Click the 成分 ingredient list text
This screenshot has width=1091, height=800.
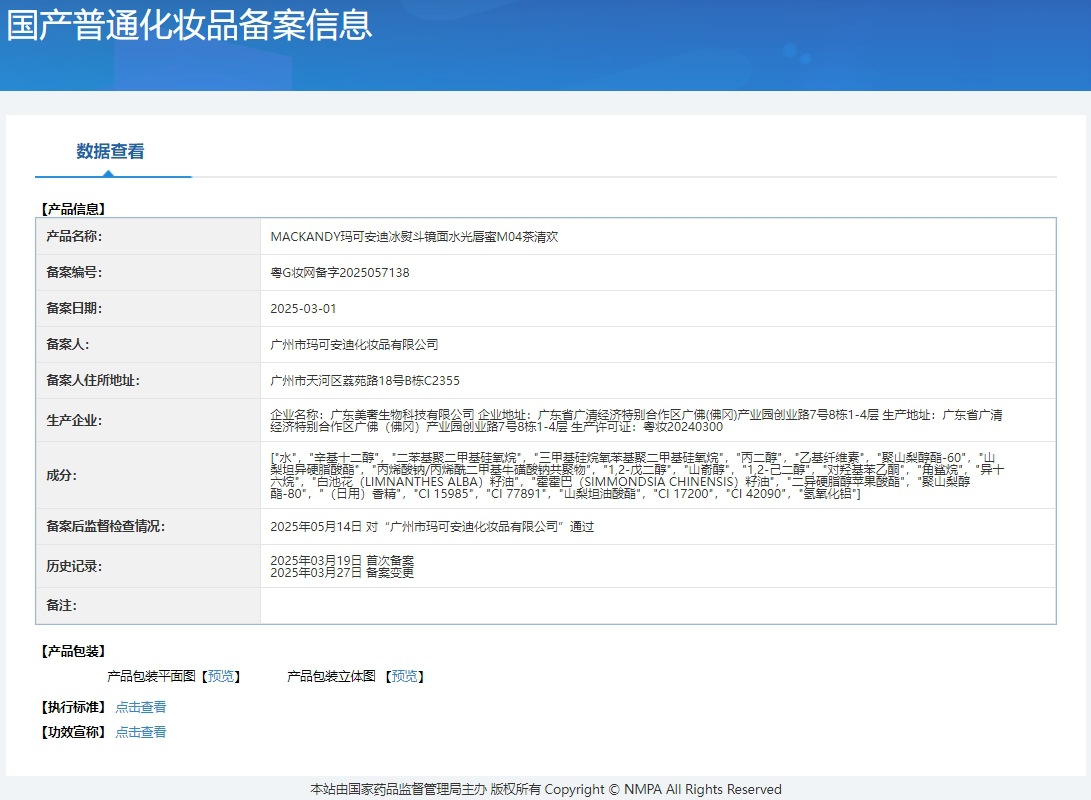click(637, 476)
